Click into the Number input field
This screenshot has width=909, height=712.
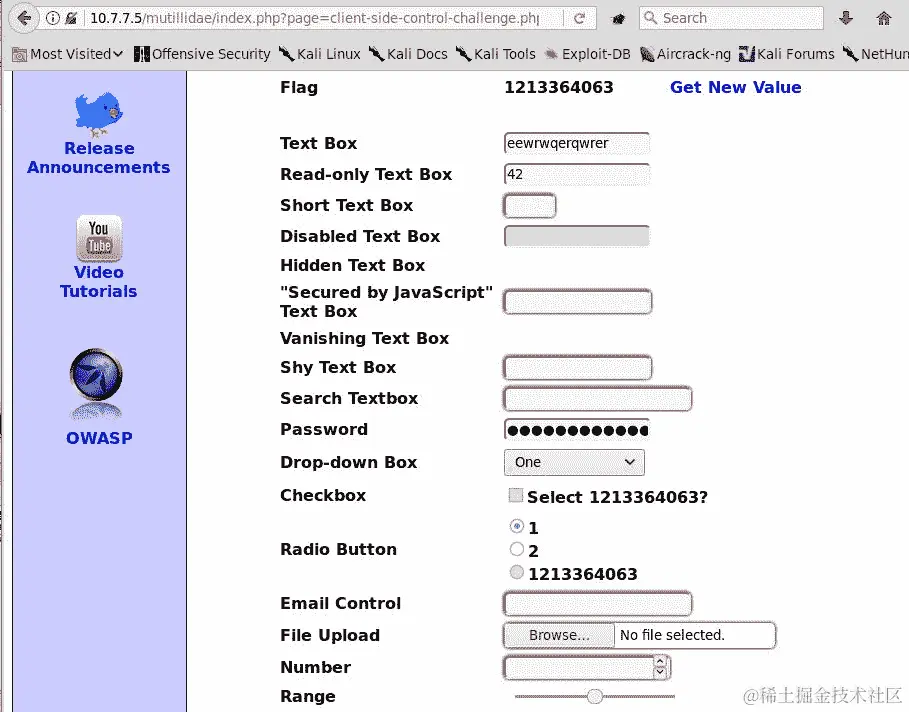pyautogui.click(x=579, y=667)
